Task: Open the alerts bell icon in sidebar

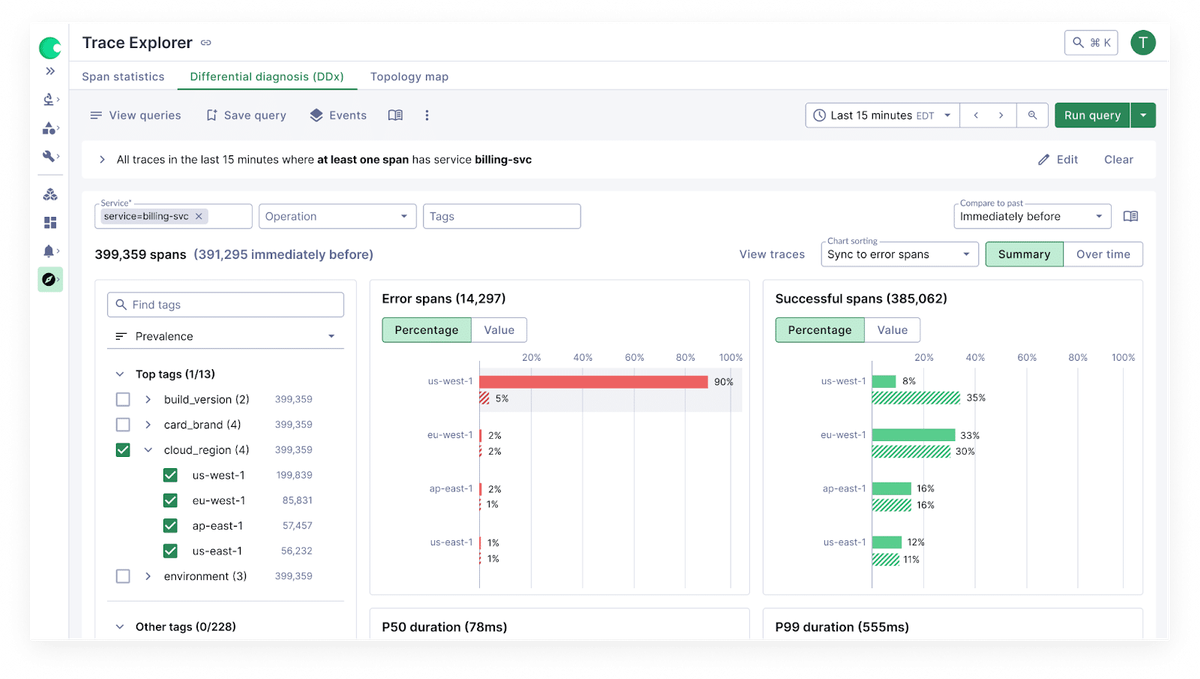Action: [x=49, y=251]
